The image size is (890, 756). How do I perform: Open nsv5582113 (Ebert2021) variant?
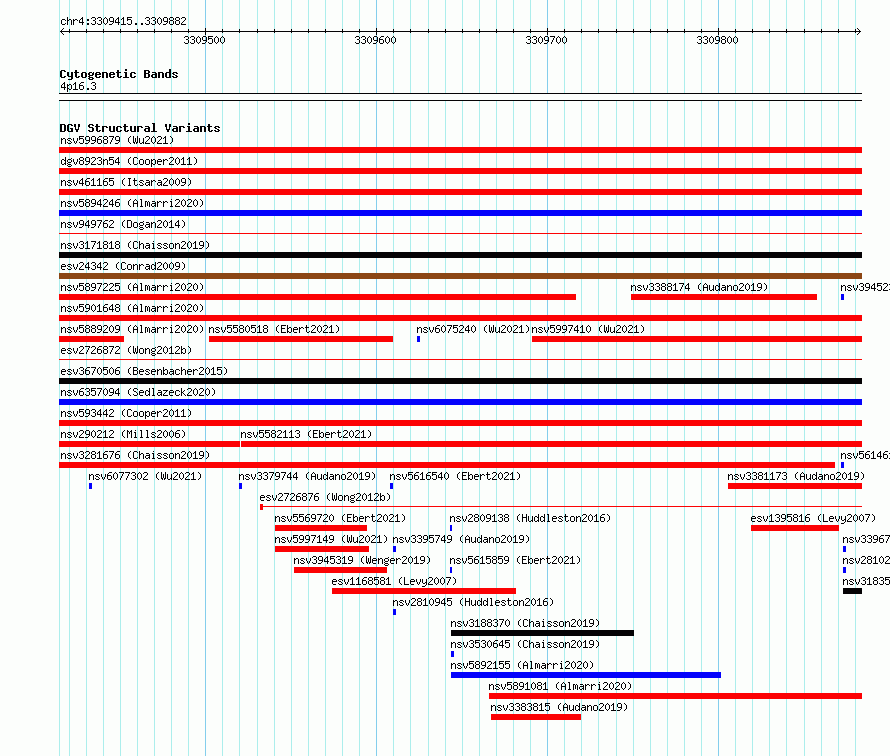point(306,434)
